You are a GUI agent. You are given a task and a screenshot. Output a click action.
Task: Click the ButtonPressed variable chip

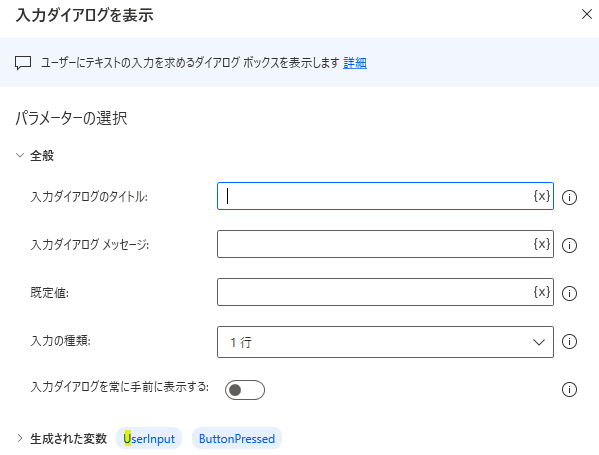pos(237,439)
